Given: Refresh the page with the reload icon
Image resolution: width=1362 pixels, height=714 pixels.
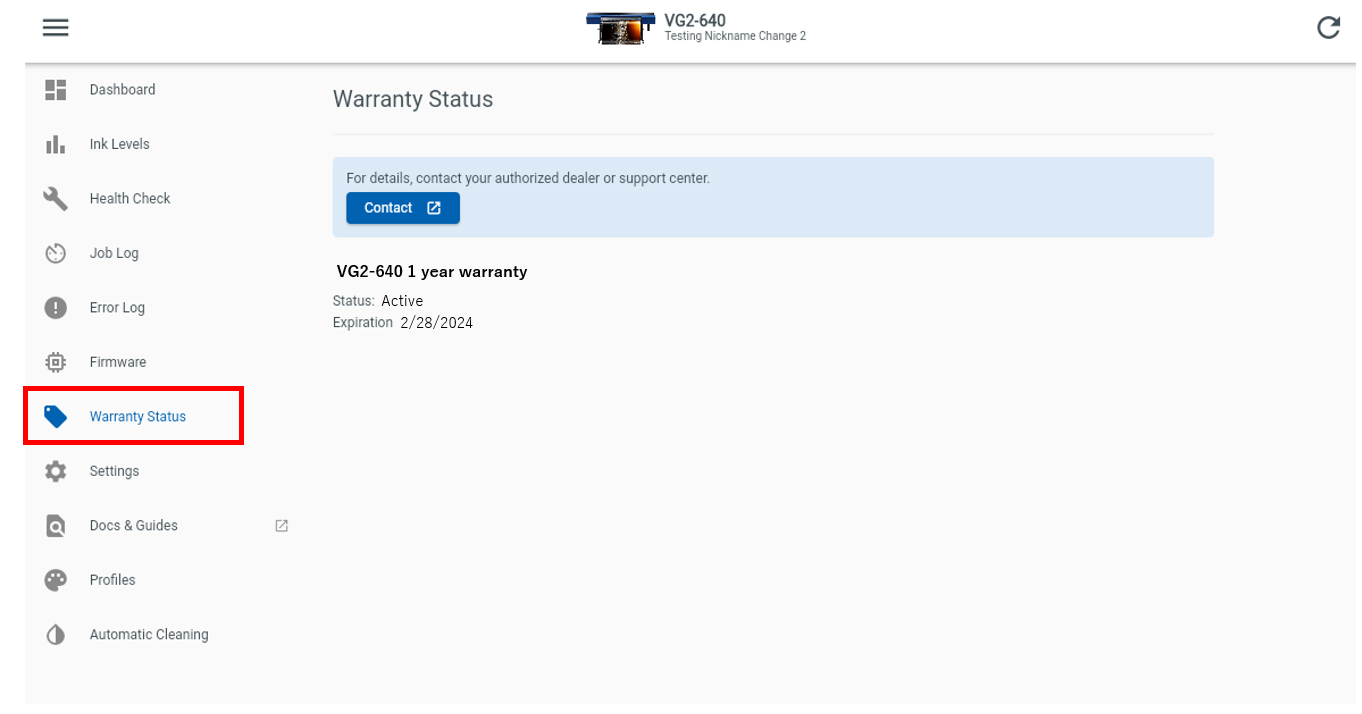Looking at the screenshot, I should pos(1328,27).
